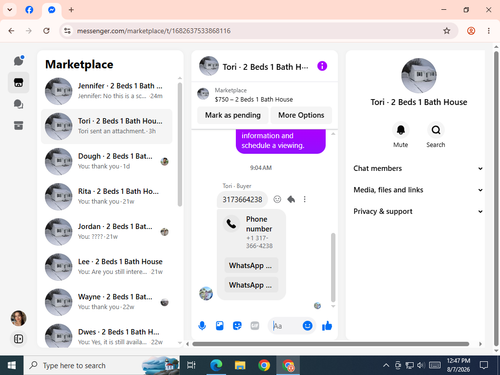The image size is (500, 375).
Task: Switch to the Facebook browser tab
Action: point(29,10)
